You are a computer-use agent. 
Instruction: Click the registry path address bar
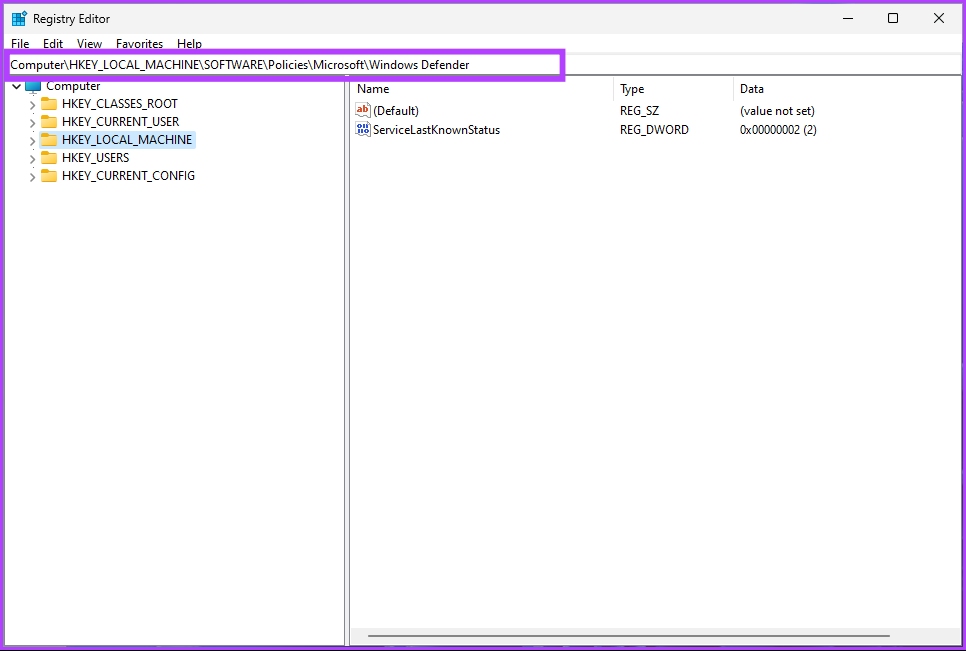[x=283, y=65]
